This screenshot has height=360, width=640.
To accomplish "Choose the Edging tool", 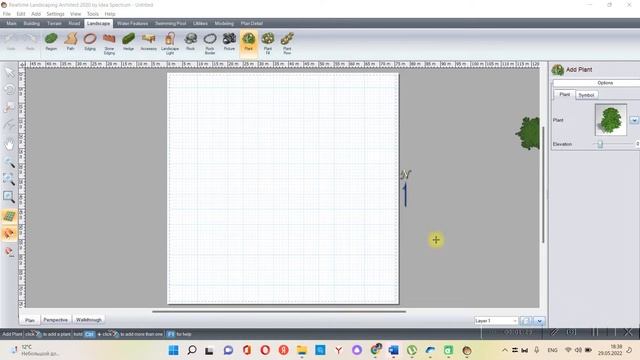I will pyautogui.click(x=90, y=42).
